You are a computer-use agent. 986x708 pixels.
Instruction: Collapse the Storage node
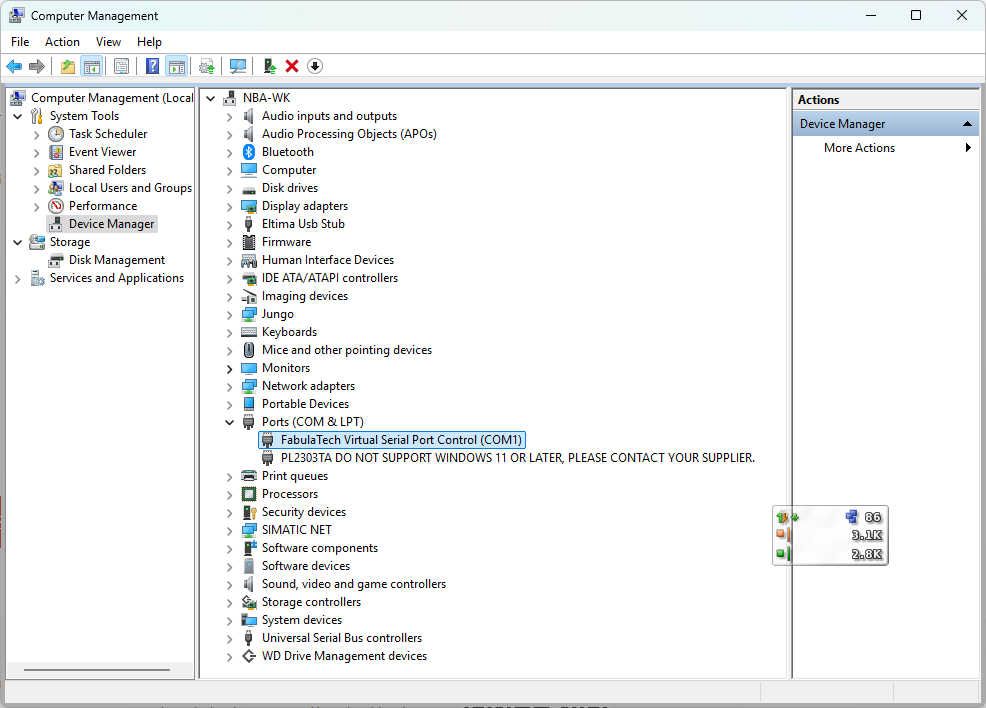pyautogui.click(x=18, y=242)
